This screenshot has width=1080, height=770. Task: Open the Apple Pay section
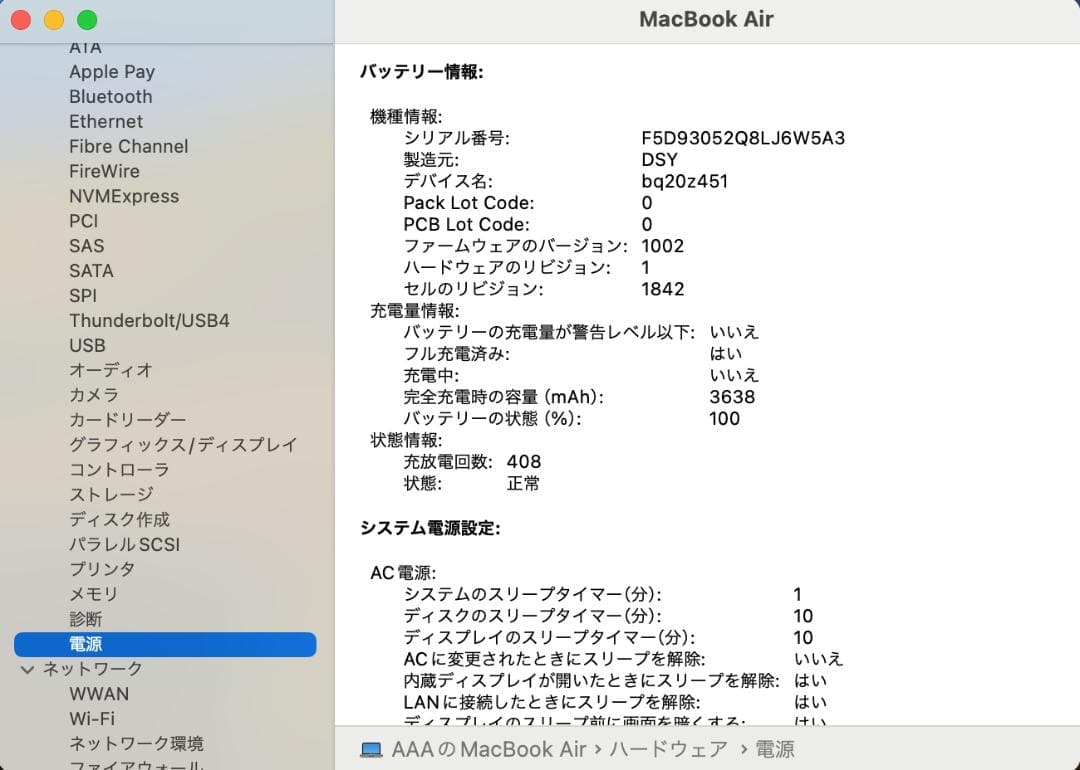coord(112,71)
